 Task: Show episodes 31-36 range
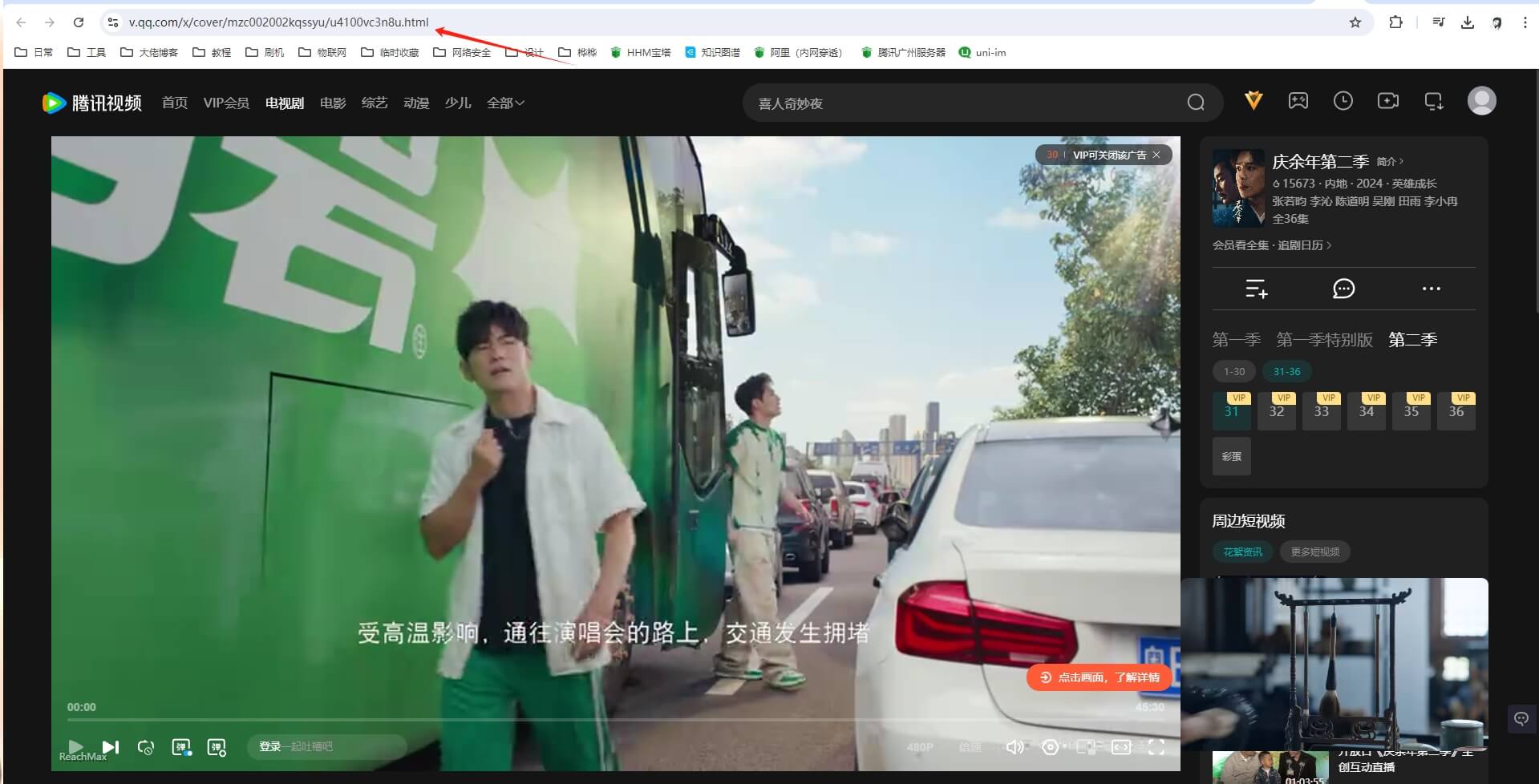(1287, 371)
